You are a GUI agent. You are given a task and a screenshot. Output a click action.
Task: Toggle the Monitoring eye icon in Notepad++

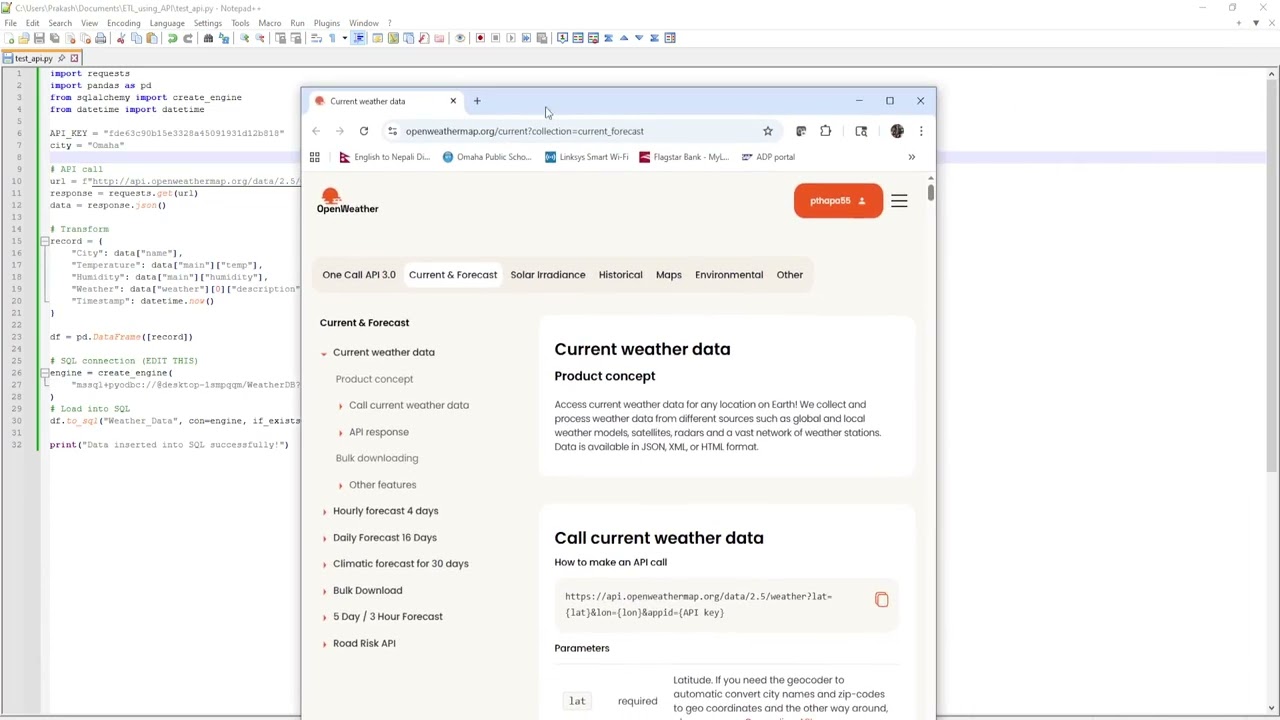(460, 38)
